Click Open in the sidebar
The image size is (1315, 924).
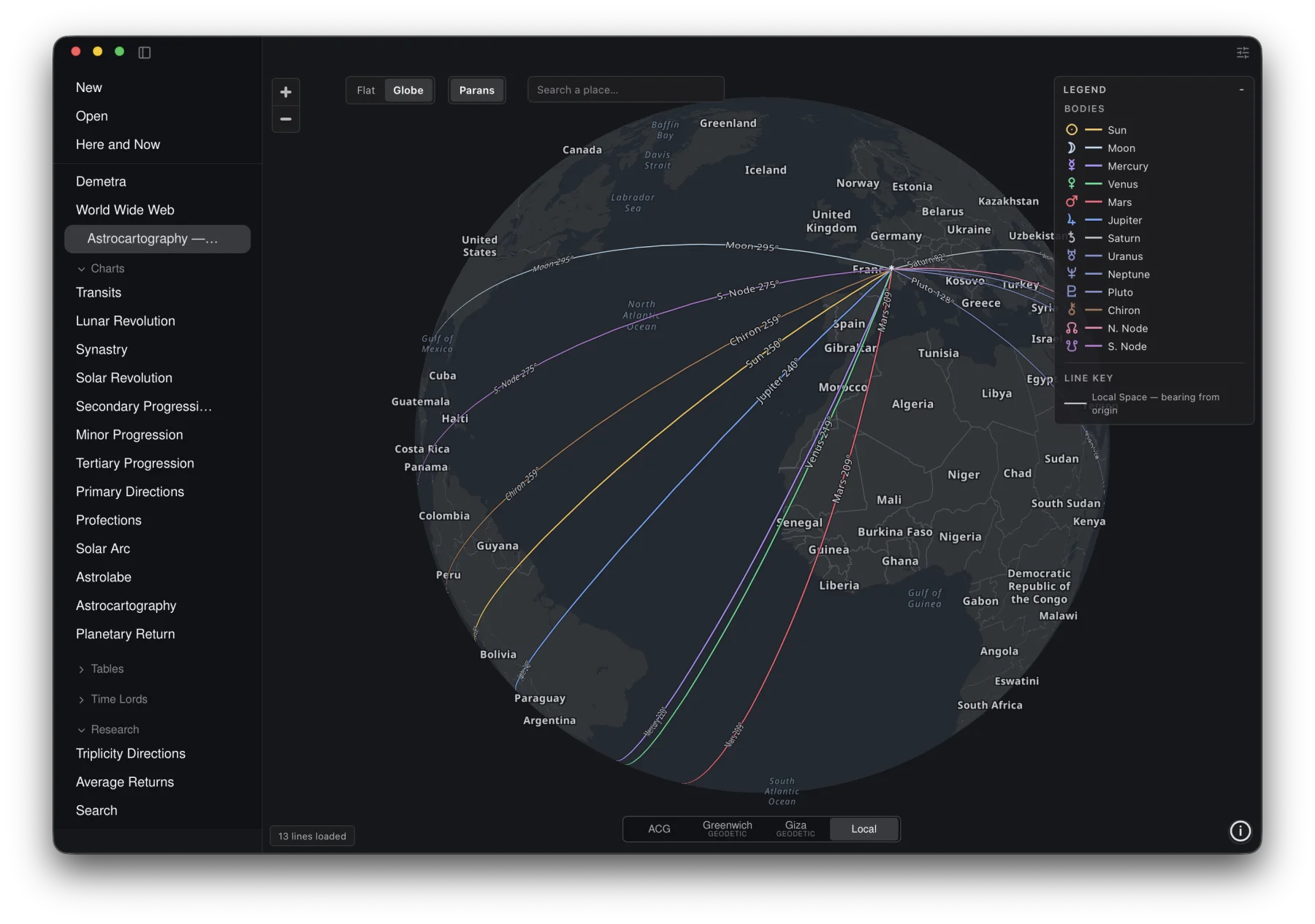click(92, 116)
